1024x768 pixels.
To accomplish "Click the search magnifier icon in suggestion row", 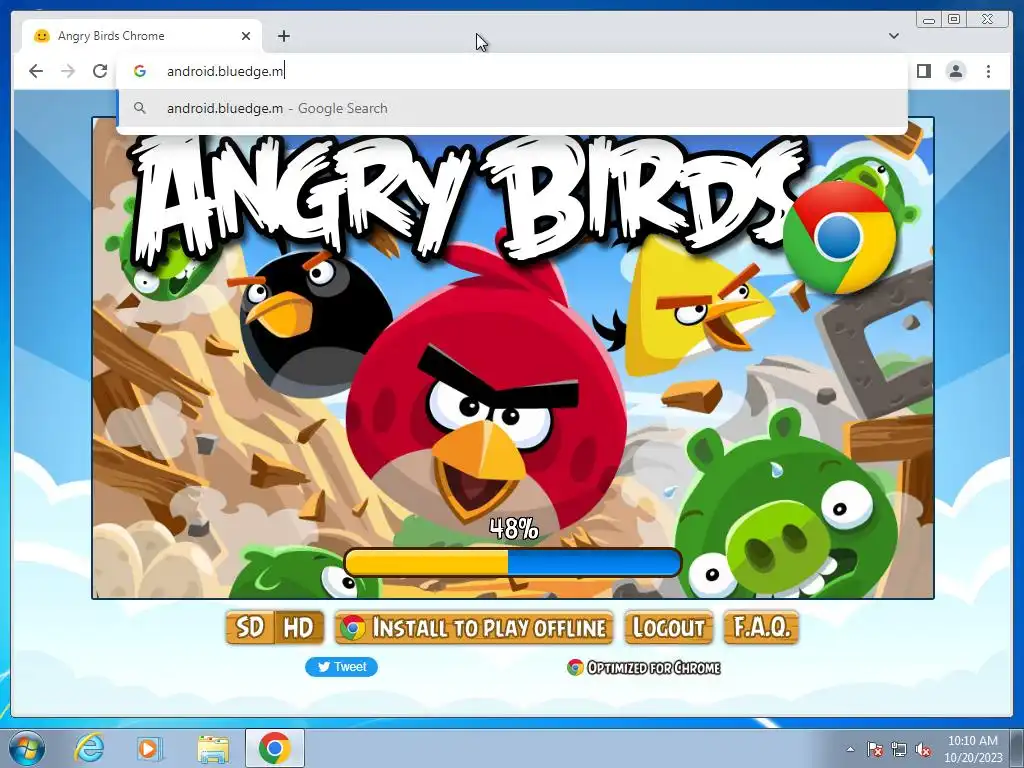I will pyautogui.click(x=140, y=108).
